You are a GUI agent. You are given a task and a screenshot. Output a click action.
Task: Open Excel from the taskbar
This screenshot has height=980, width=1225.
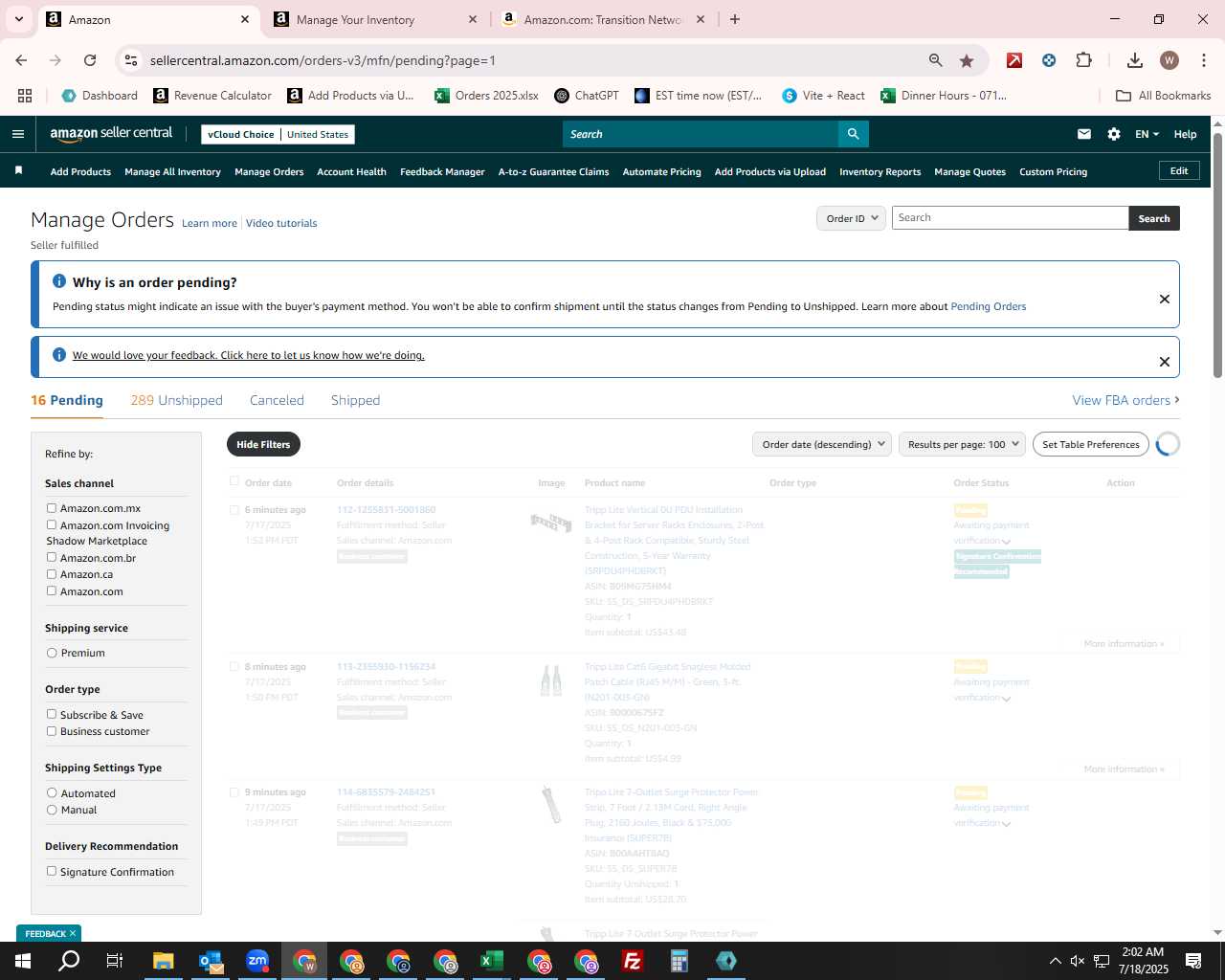pyautogui.click(x=492, y=961)
